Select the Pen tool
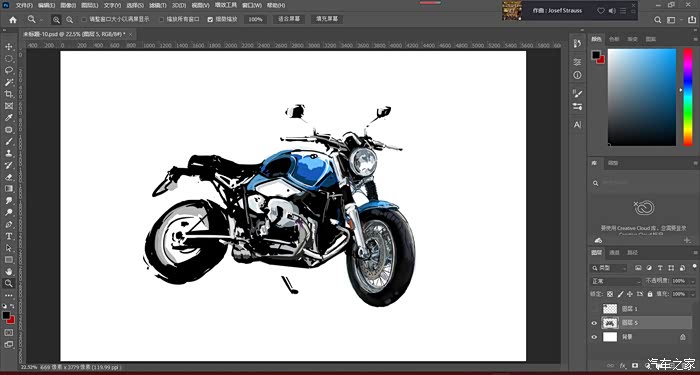700x375 pixels. 8,224
